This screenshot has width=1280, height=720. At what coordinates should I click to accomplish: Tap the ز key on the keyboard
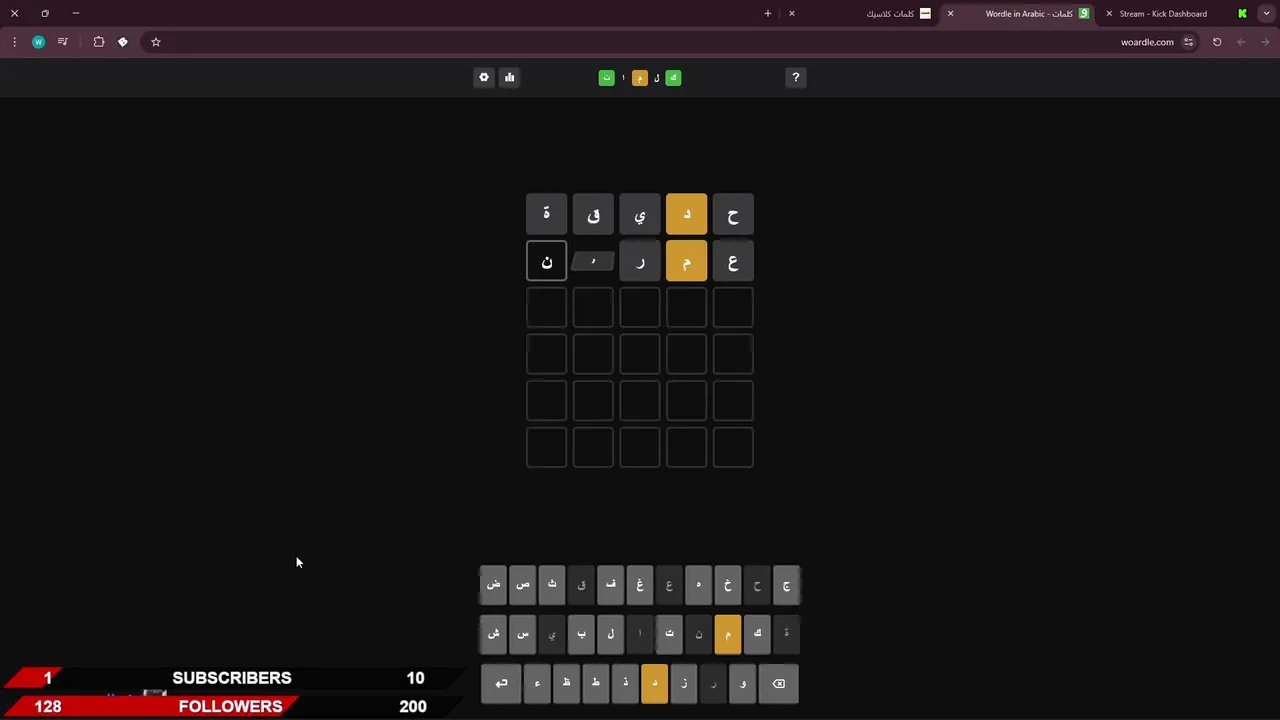pos(684,684)
